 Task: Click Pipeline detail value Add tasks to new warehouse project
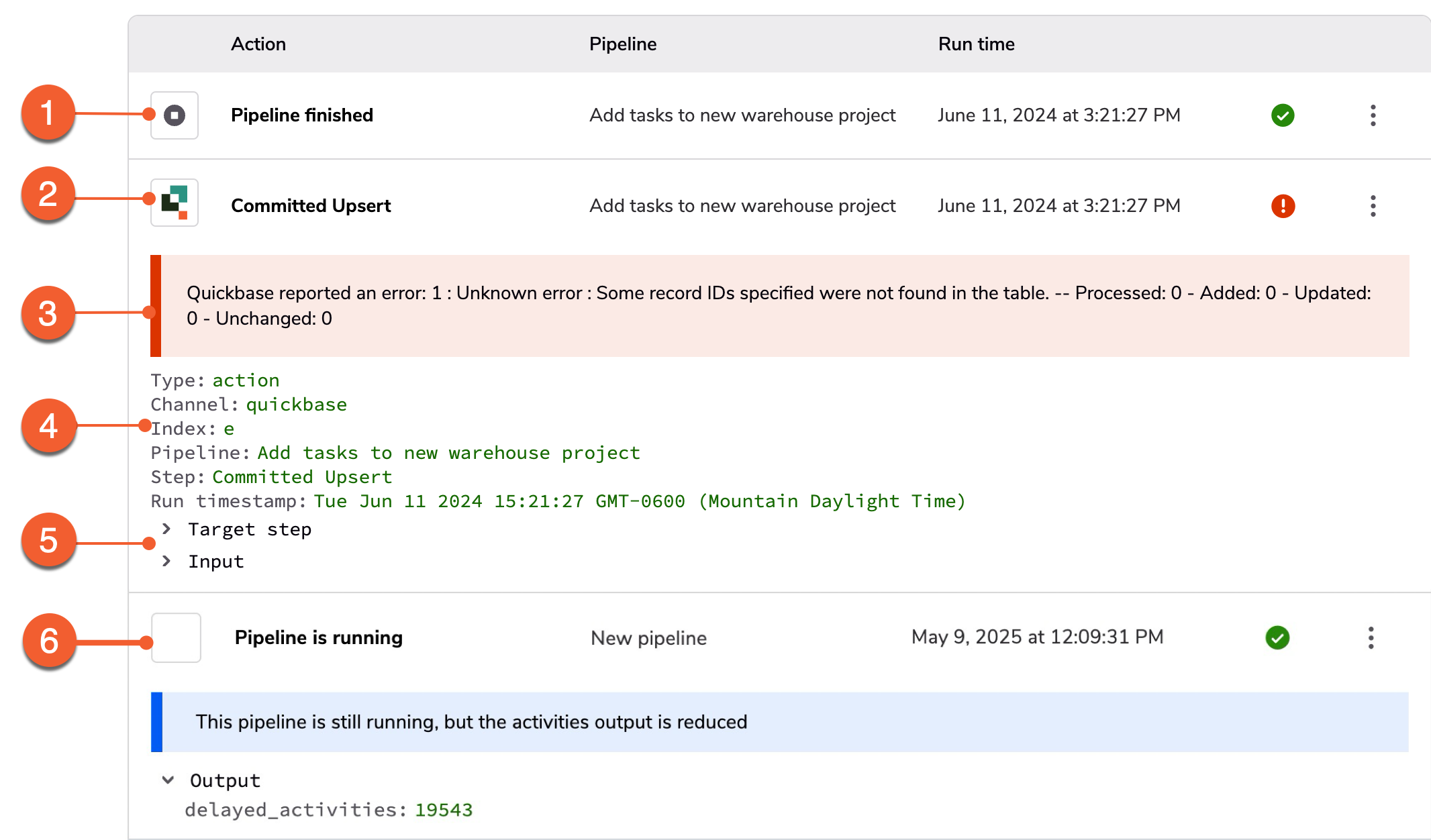[449, 453]
